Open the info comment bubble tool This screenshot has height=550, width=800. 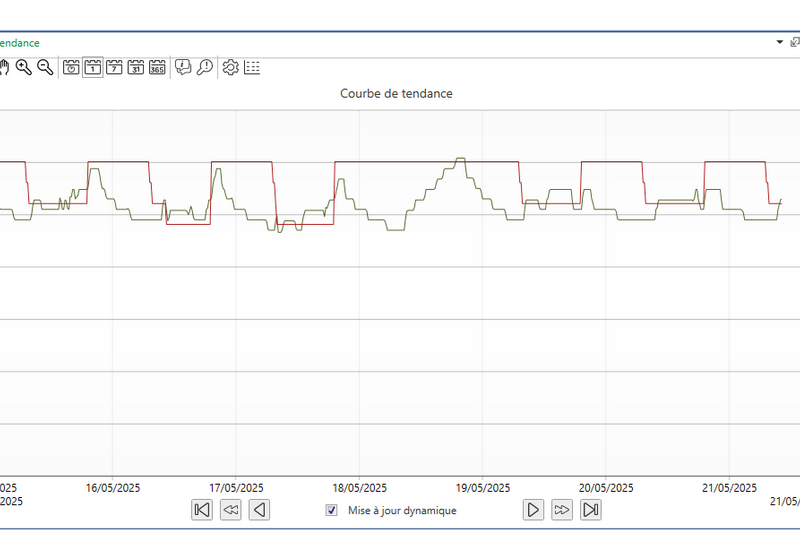(183, 67)
